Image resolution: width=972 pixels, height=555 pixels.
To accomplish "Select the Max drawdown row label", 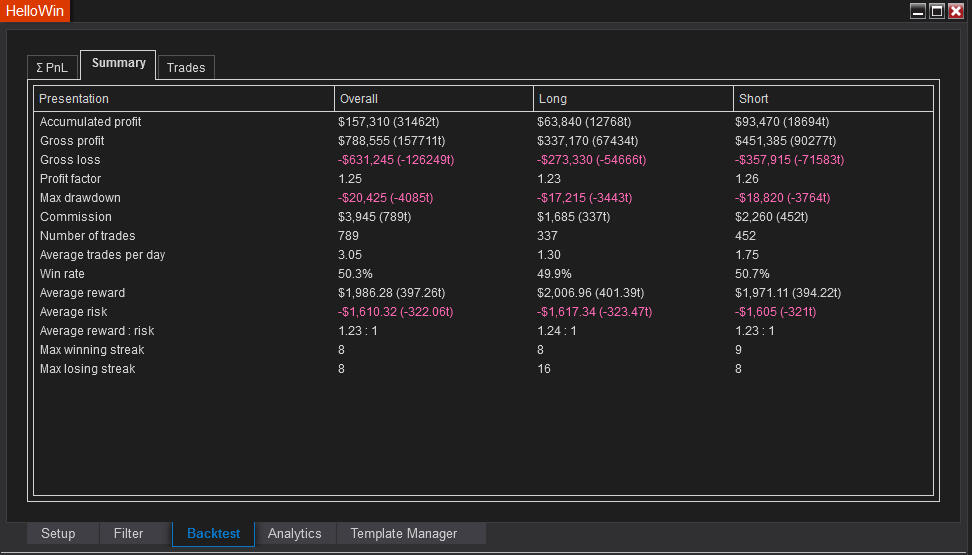I will 76,198.
